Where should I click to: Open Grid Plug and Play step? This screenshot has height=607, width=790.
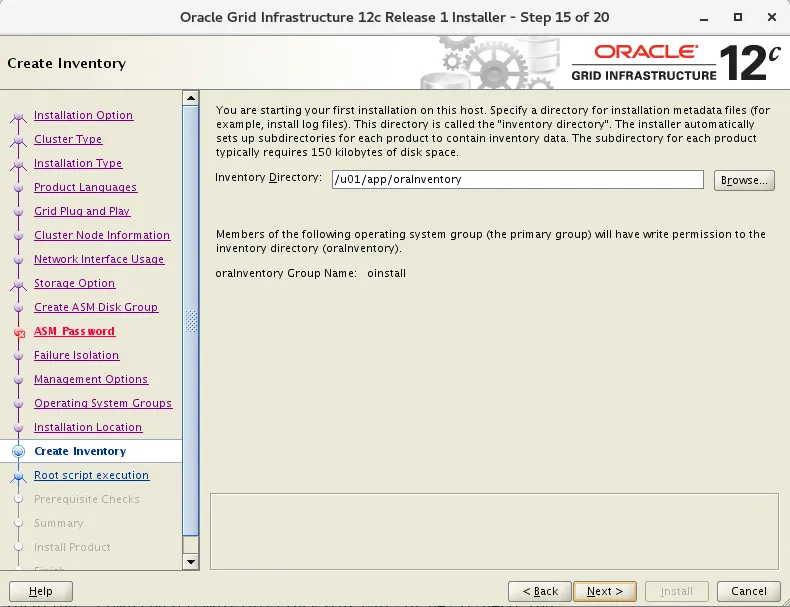(x=82, y=211)
